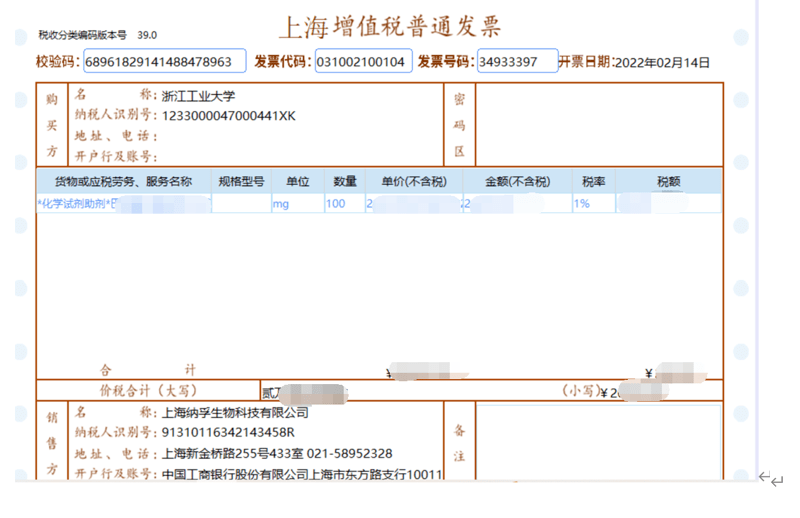
Task: Click the seller name 上海纳孚生物科技有限公司
Action: point(235,412)
